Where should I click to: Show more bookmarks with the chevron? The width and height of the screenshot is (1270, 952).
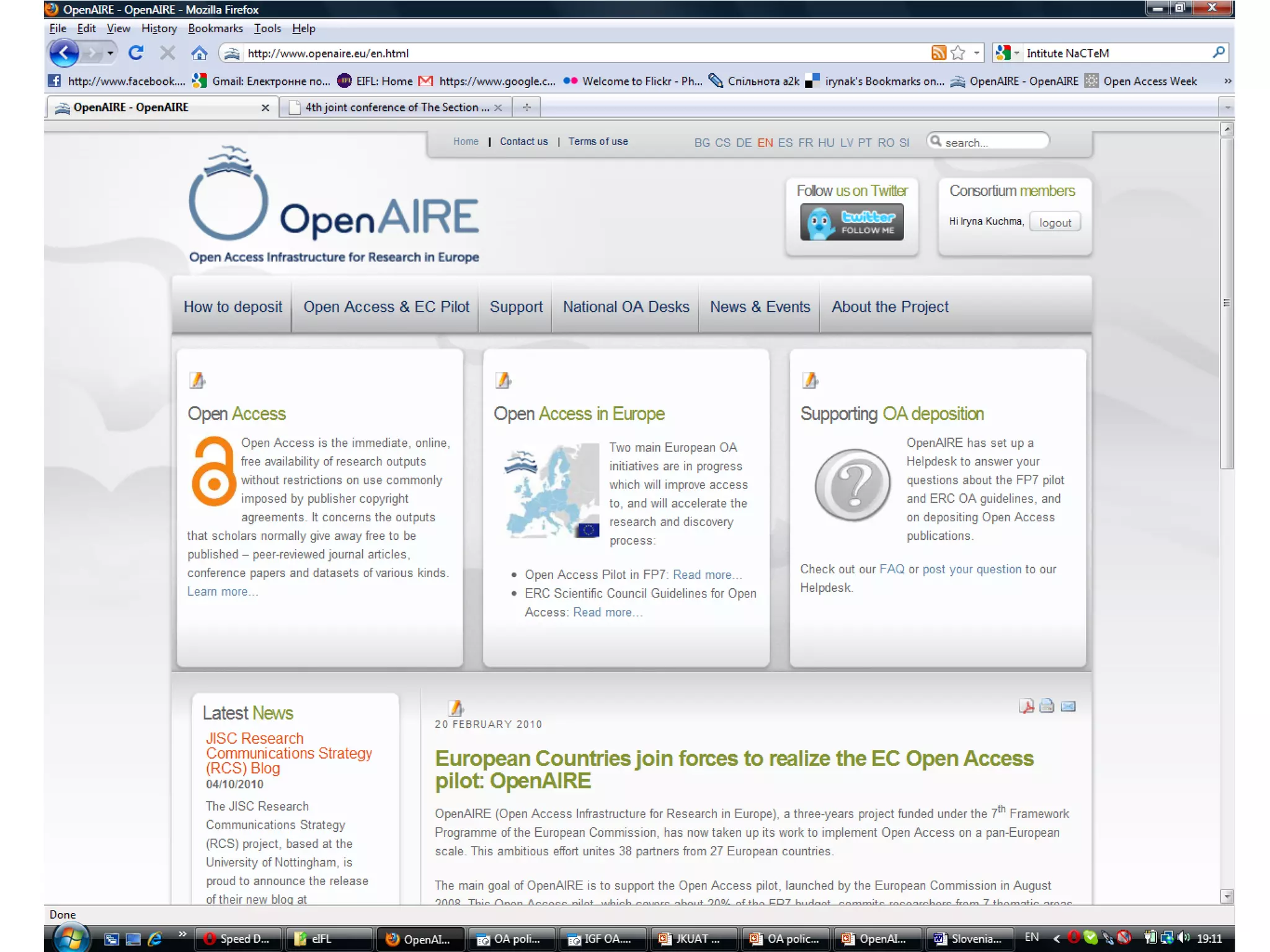pyautogui.click(x=1227, y=81)
